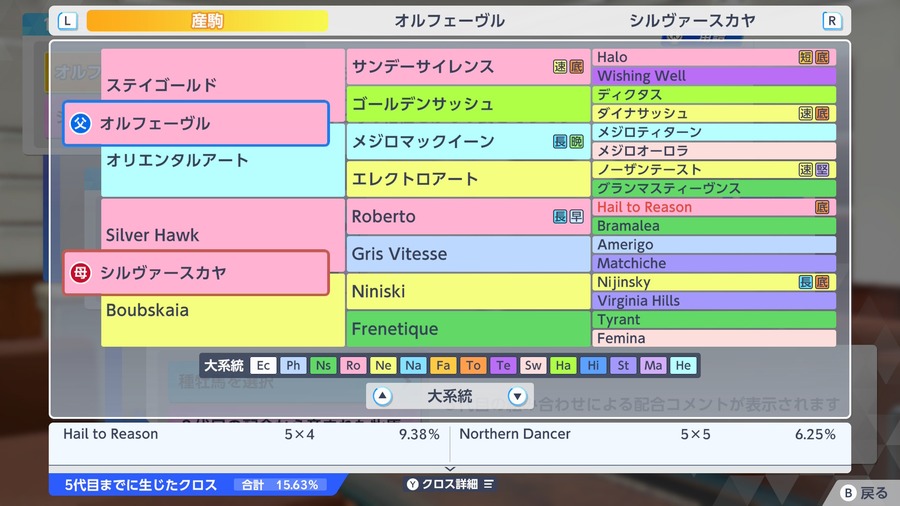Switch to the シルヴァースカヤ tab
The image size is (900, 506).
(692, 21)
